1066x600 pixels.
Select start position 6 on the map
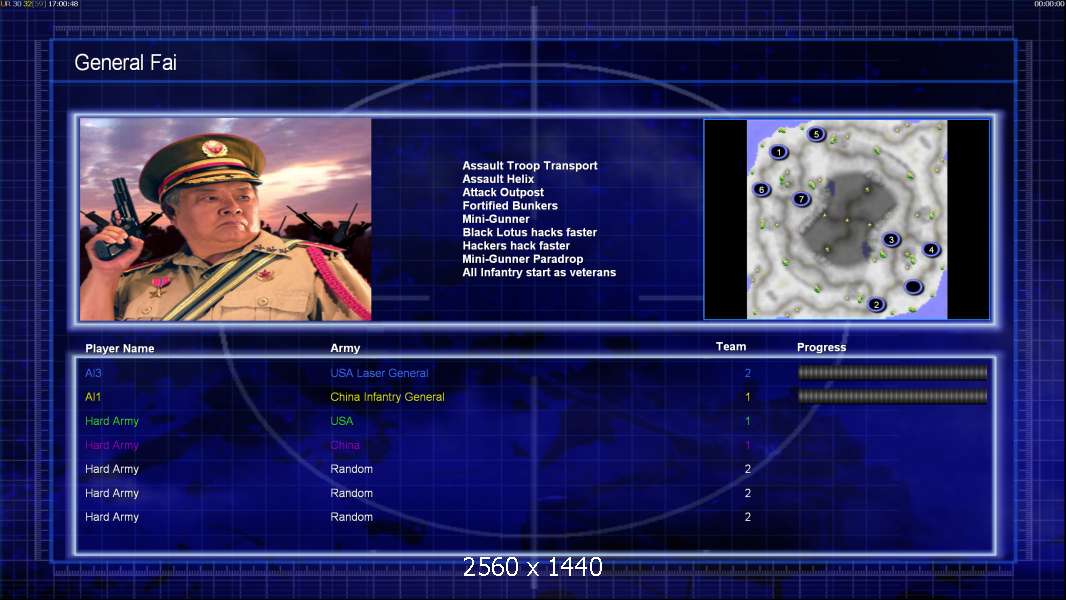pyautogui.click(x=761, y=190)
